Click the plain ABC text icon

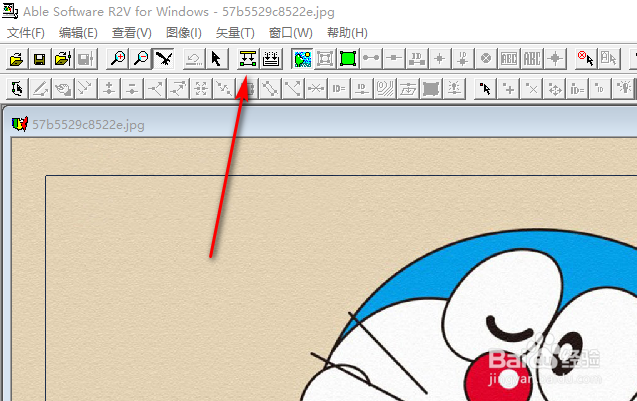pos(532,59)
